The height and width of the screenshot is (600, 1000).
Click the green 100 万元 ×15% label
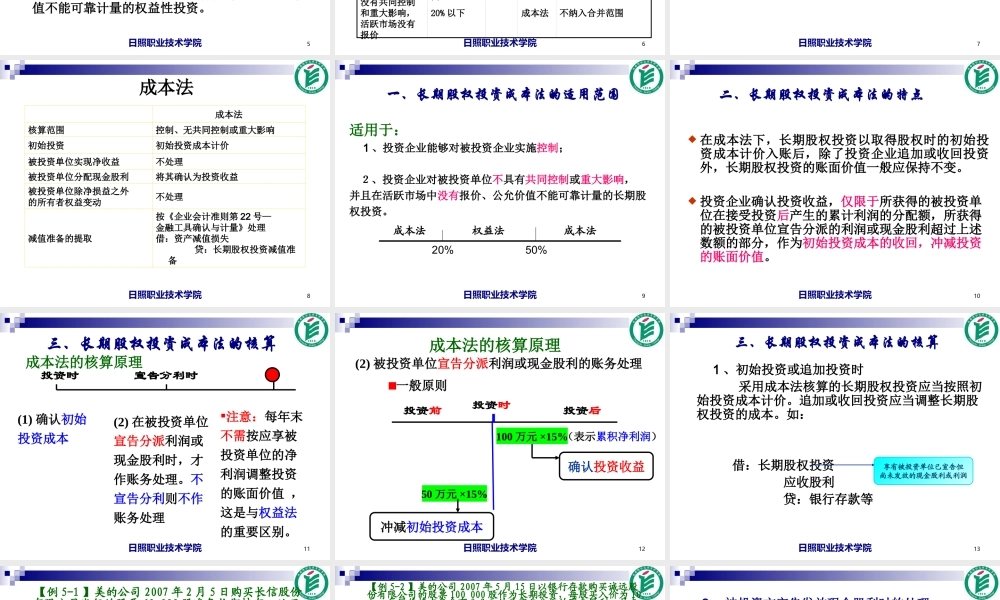point(531,436)
